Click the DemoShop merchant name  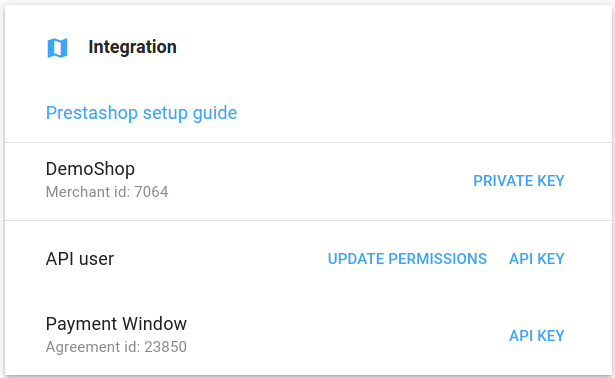90,169
